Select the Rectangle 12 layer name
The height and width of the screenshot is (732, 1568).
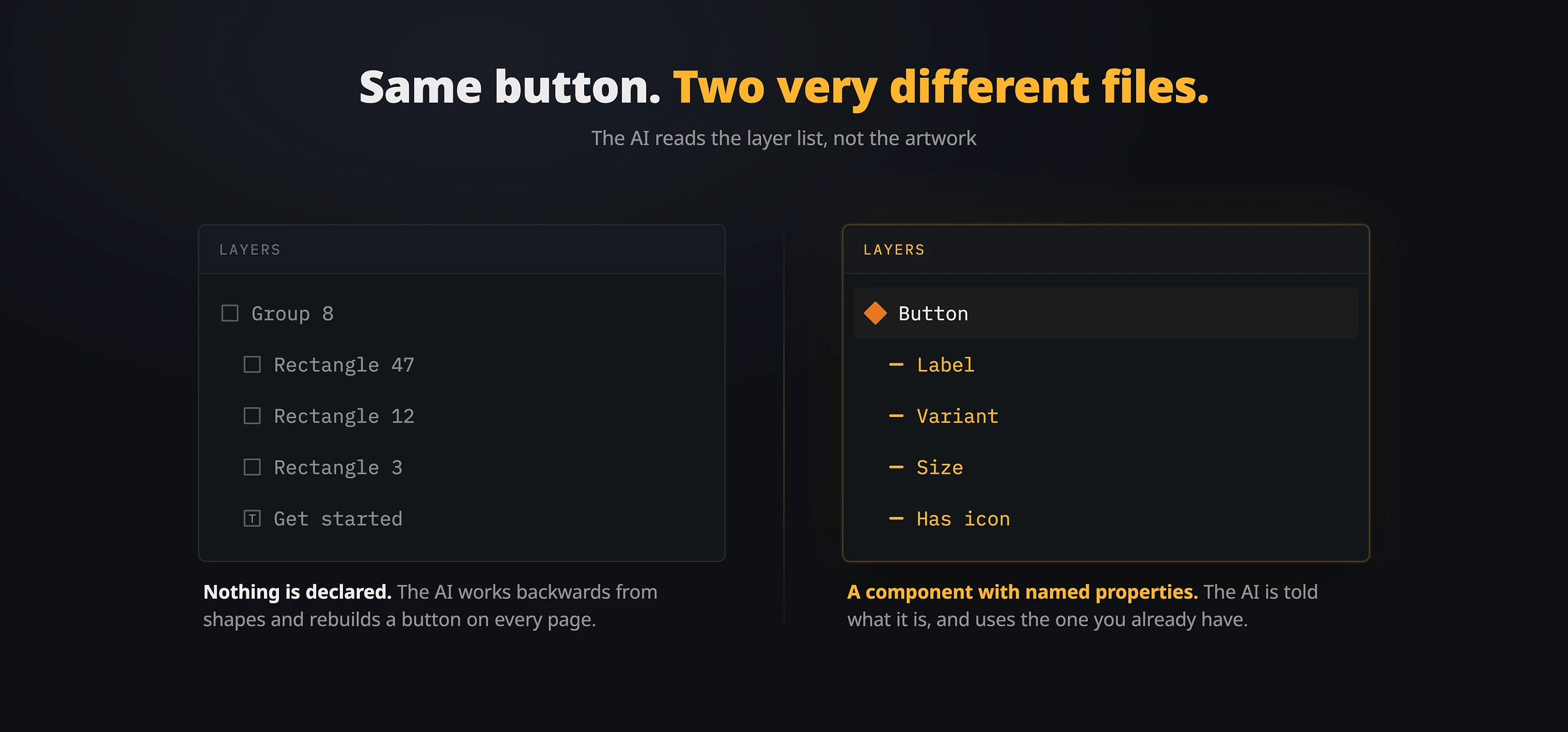click(344, 416)
